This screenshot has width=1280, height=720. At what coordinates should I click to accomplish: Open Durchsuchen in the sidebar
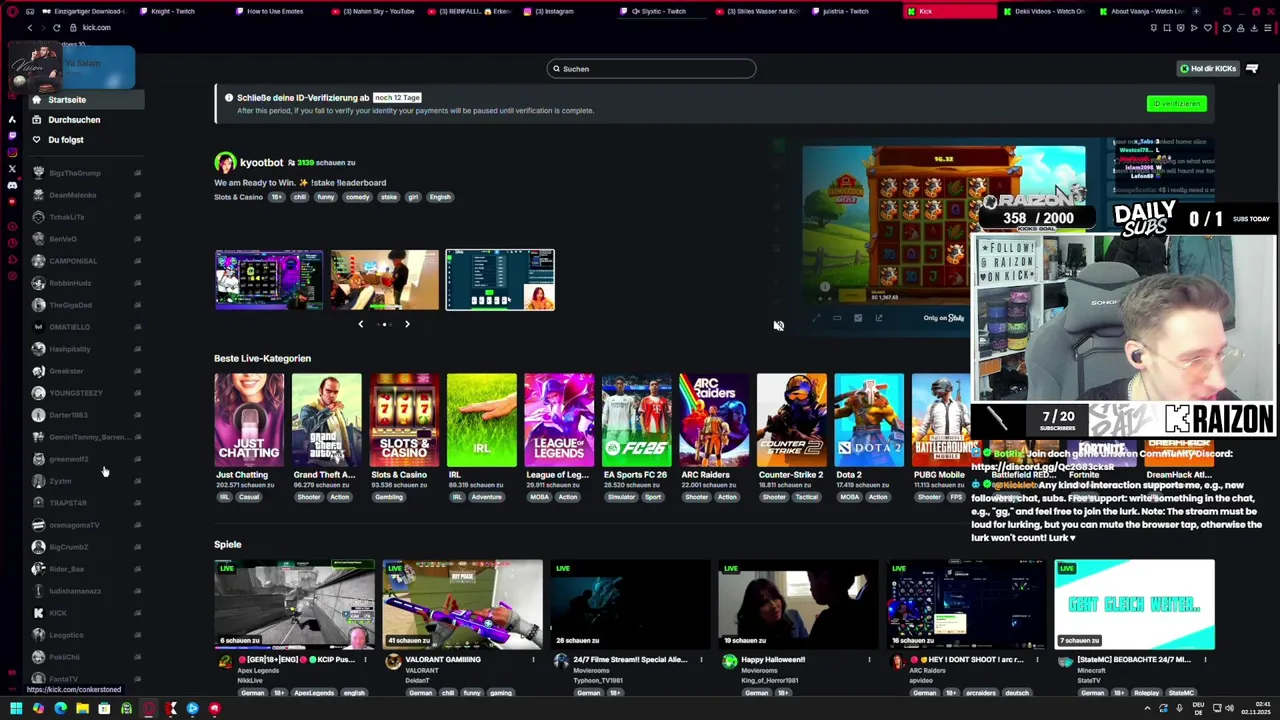coord(74,120)
